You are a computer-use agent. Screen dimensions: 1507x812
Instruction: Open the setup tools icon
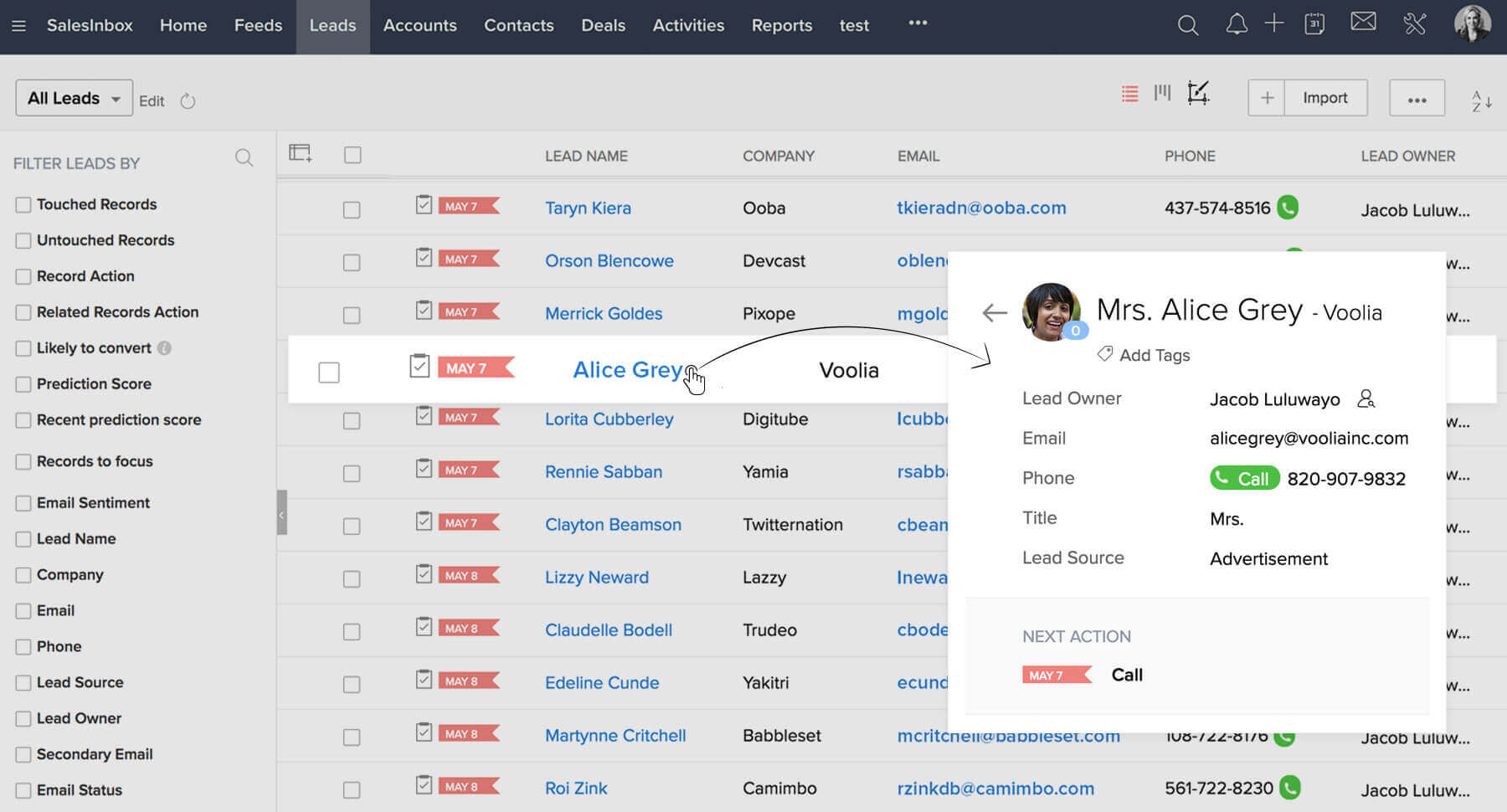[1415, 24]
